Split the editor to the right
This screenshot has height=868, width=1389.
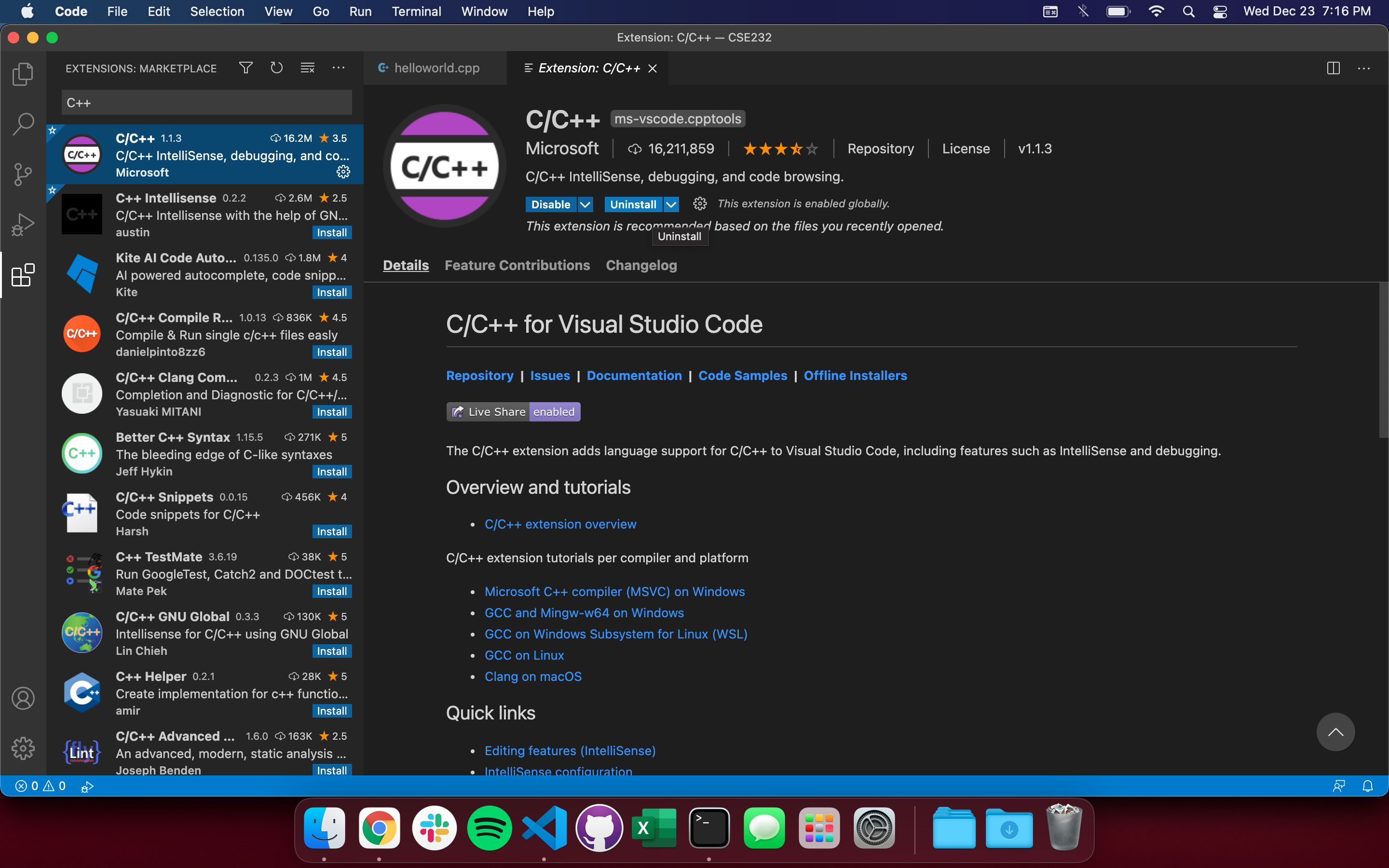tap(1334, 68)
